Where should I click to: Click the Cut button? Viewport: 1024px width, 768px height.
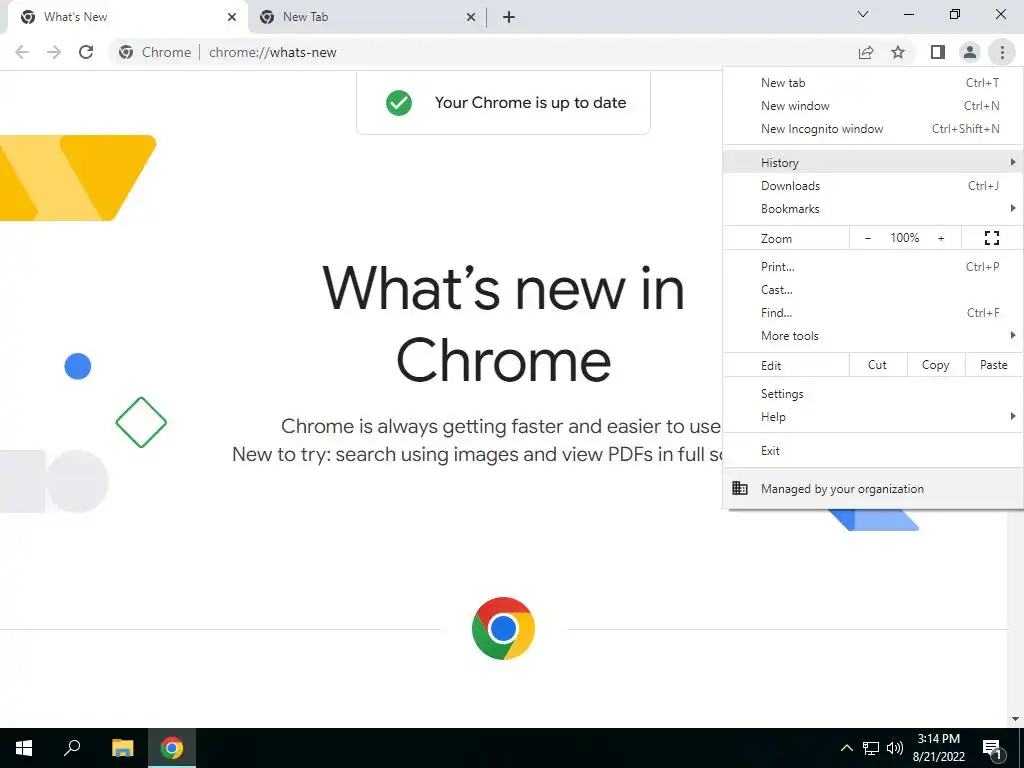878,365
